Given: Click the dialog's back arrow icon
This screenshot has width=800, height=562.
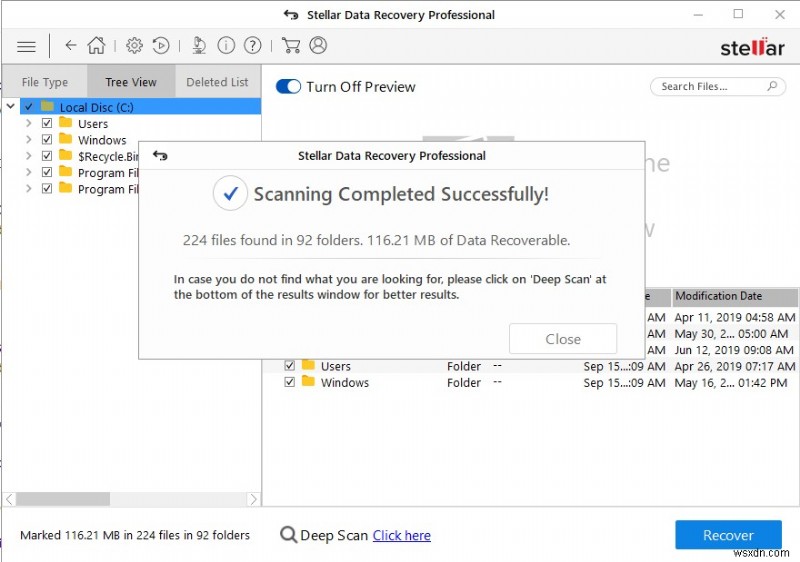Looking at the screenshot, I should 160,156.
